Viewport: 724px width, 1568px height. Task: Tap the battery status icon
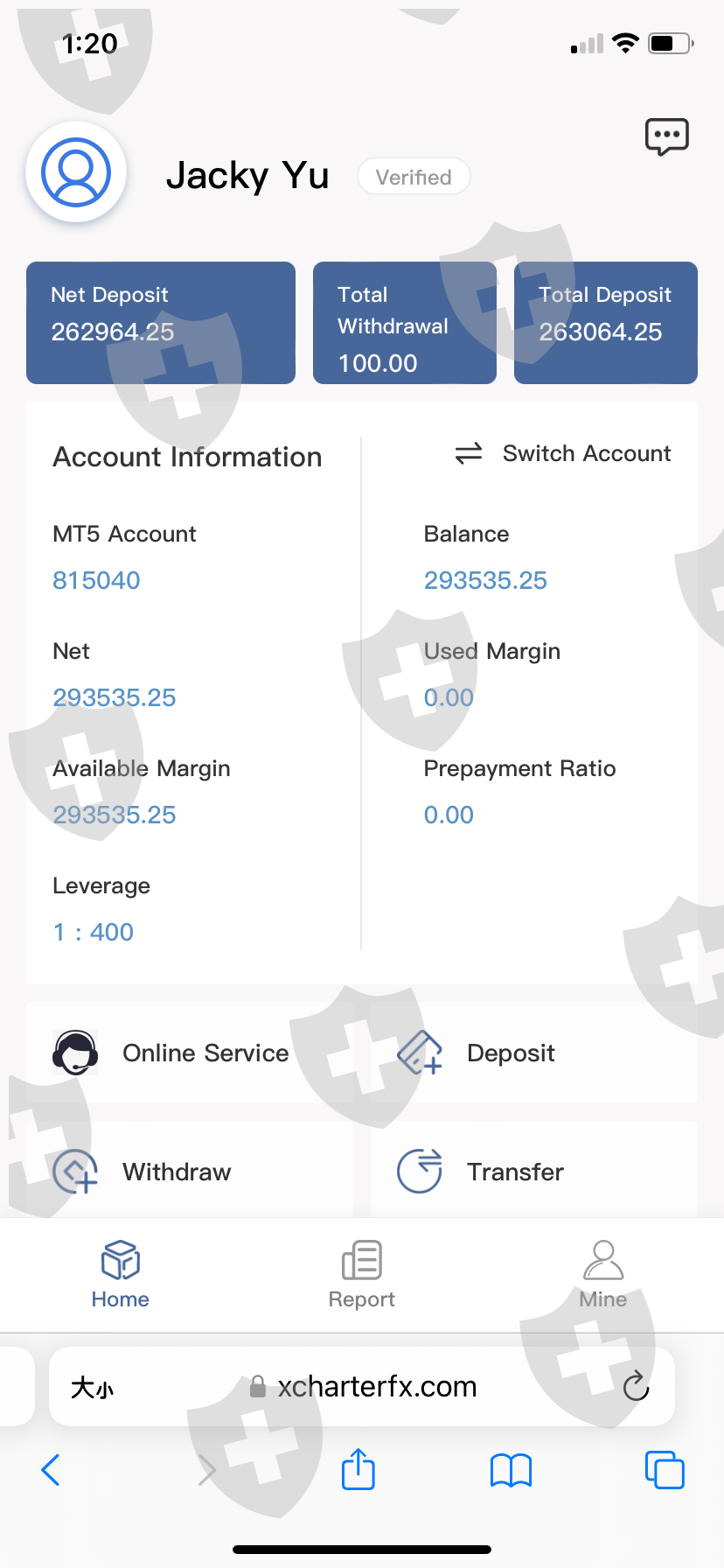[x=671, y=43]
